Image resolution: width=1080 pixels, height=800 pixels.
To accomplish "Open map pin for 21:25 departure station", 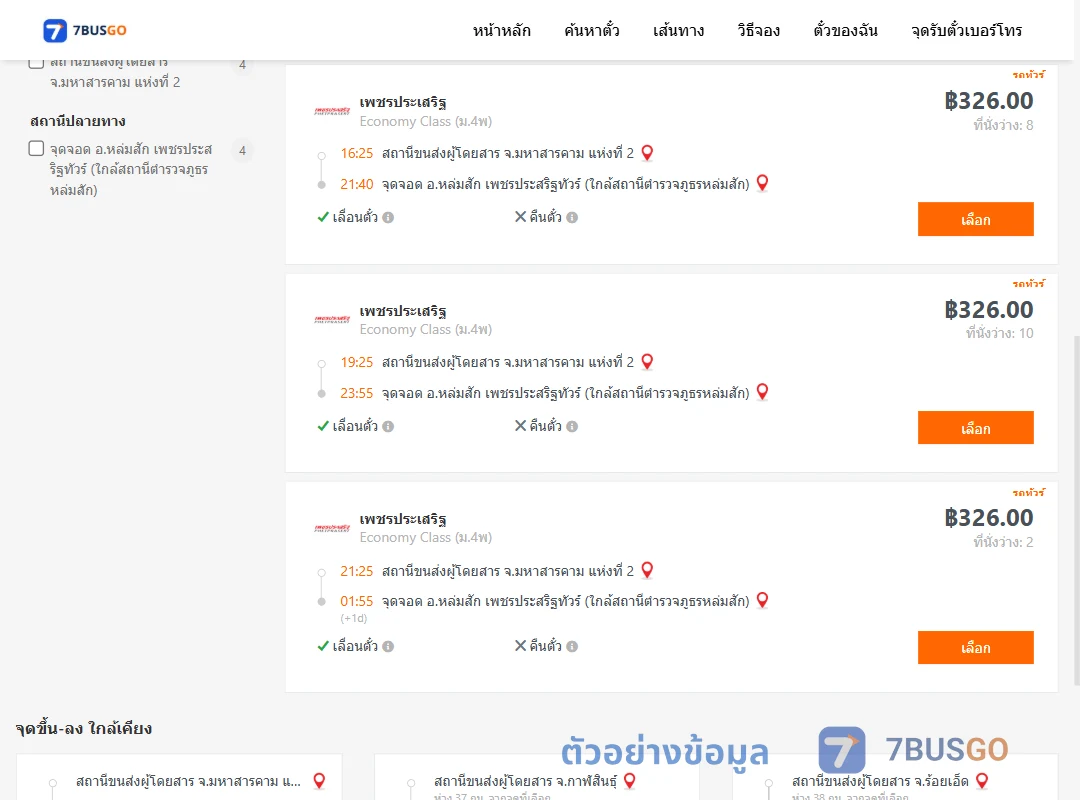I will [x=647, y=570].
